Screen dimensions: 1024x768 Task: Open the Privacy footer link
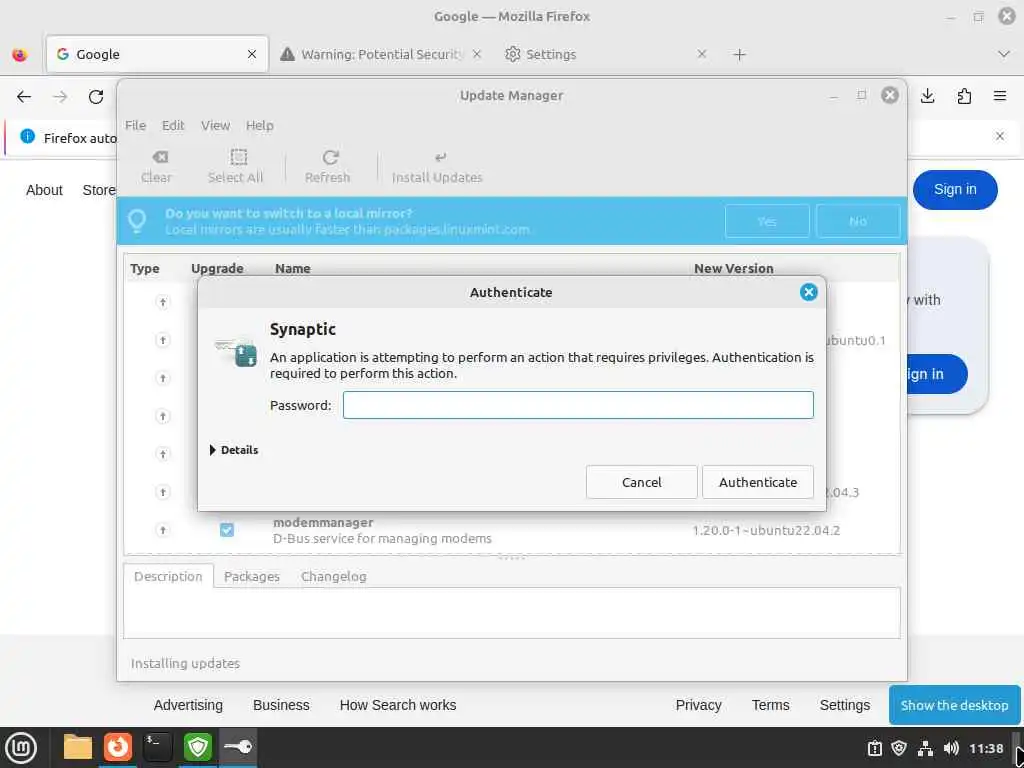[x=698, y=705]
